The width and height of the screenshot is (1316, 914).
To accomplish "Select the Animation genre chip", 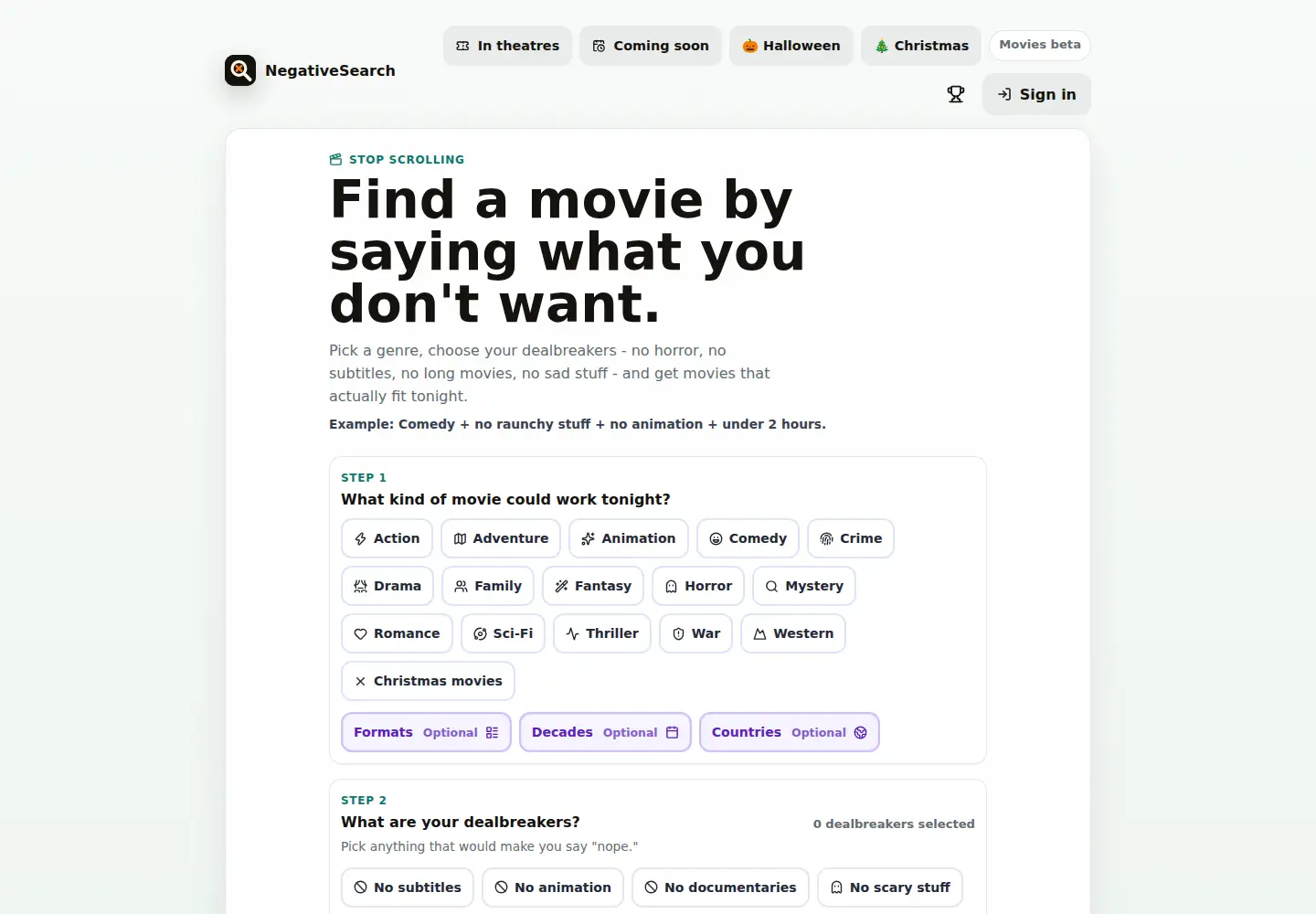I will (x=629, y=538).
